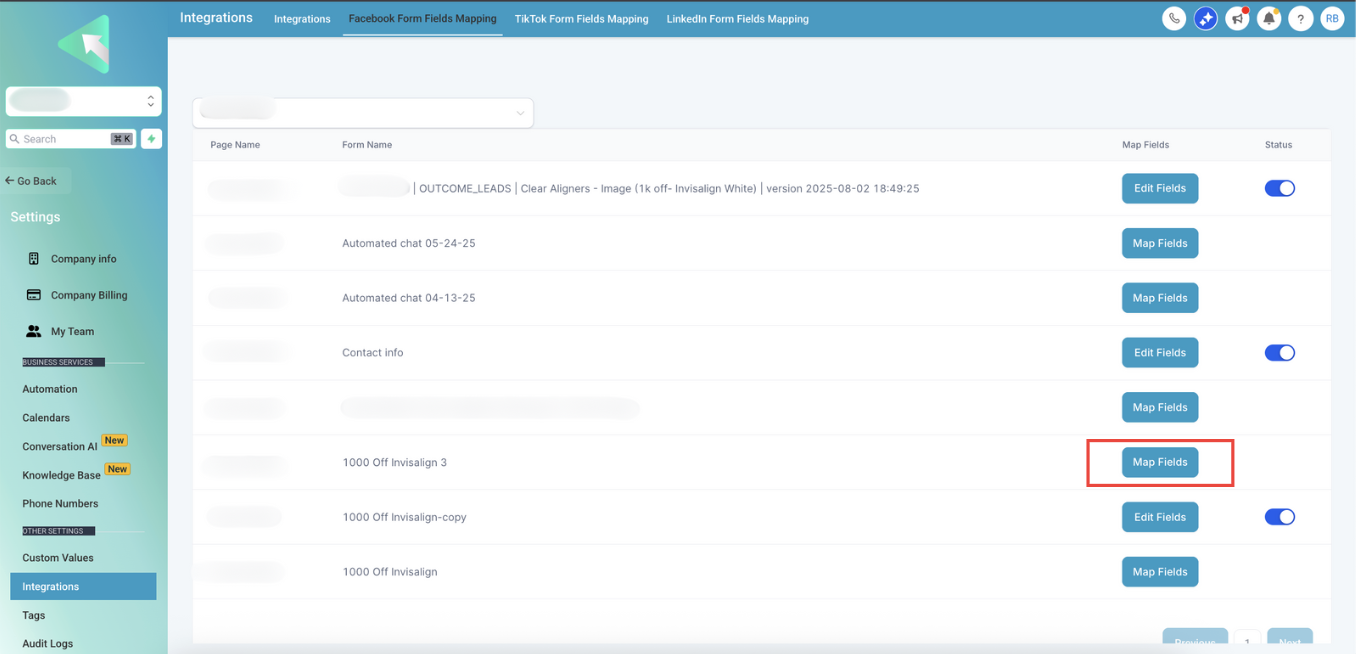Viewport: 1362px width, 654px height.
Task: Click the green quick-action icon beside search
Action: [151, 139]
